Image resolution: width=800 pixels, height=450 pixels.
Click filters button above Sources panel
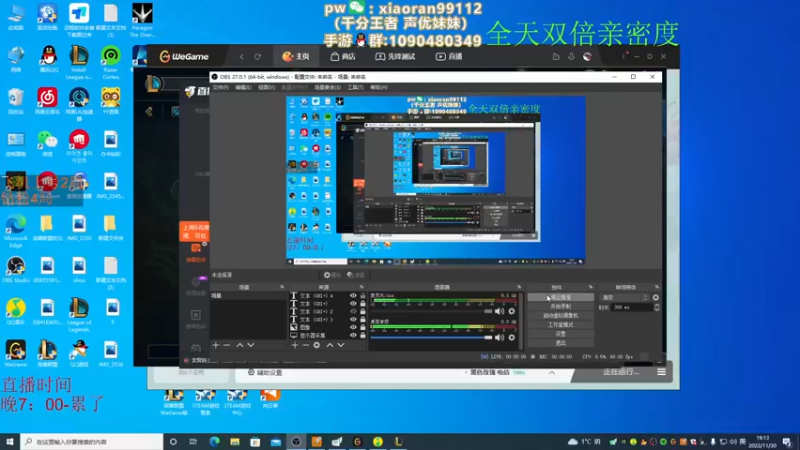click(x=356, y=275)
